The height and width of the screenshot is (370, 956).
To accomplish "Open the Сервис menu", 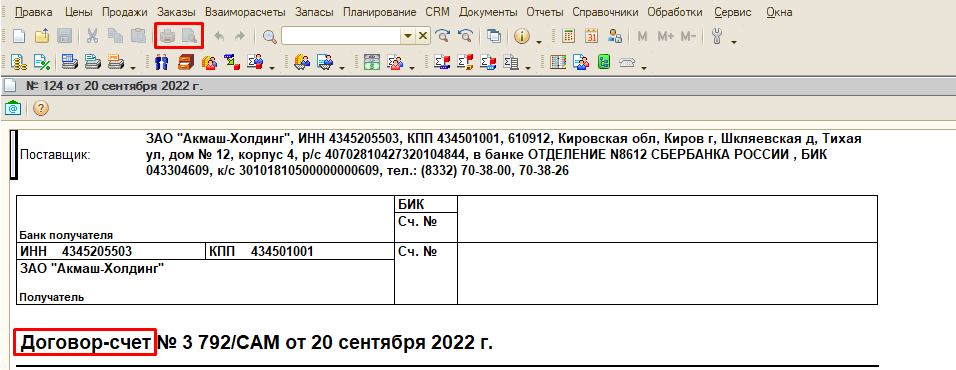I will pos(733,12).
